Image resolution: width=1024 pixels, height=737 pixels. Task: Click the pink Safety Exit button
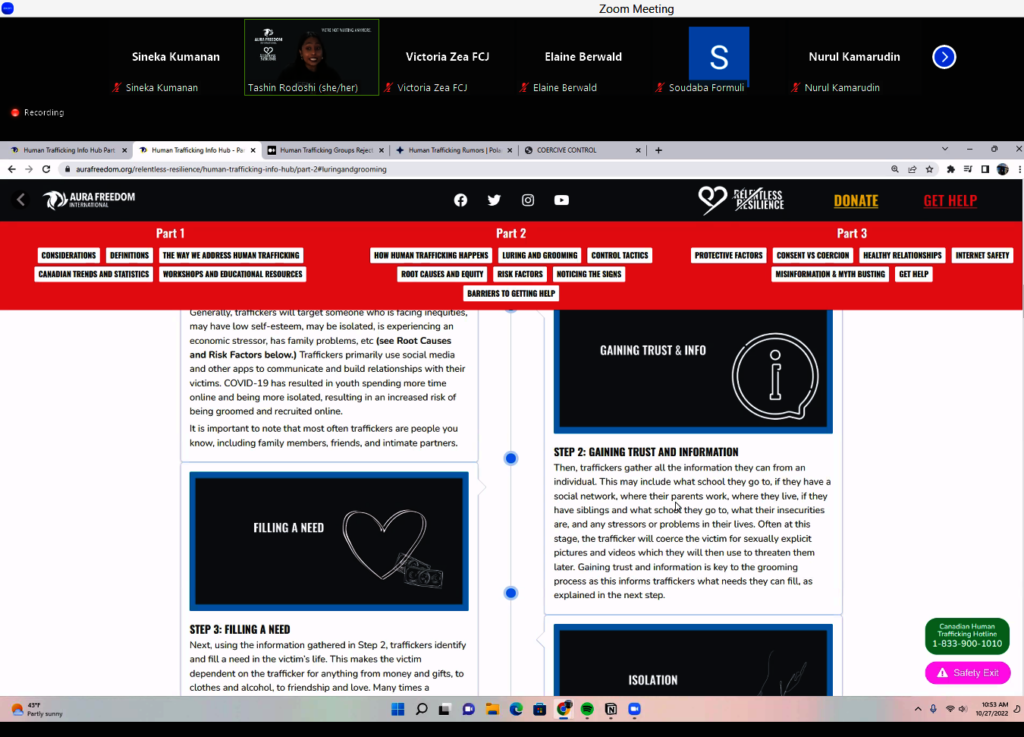[968, 672]
